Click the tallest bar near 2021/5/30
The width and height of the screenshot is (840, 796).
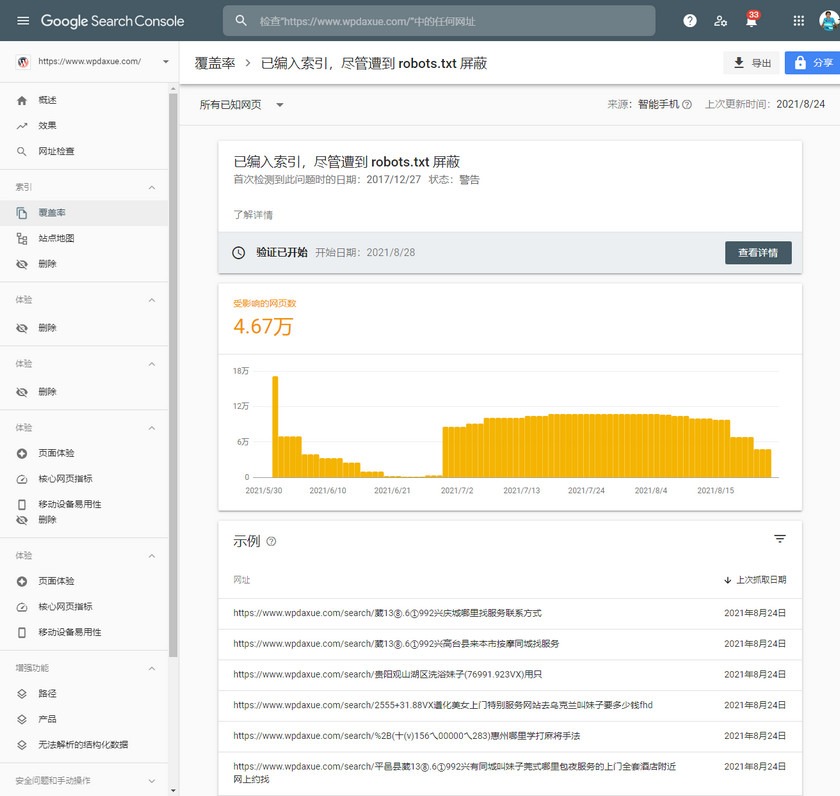click(275, 426)
